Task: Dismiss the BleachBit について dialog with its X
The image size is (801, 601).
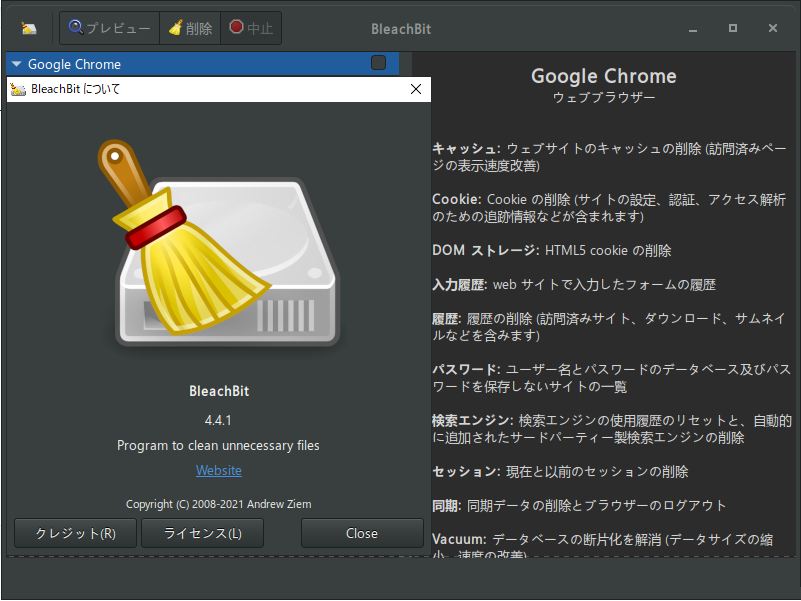Action: click(x=415, y=89)
